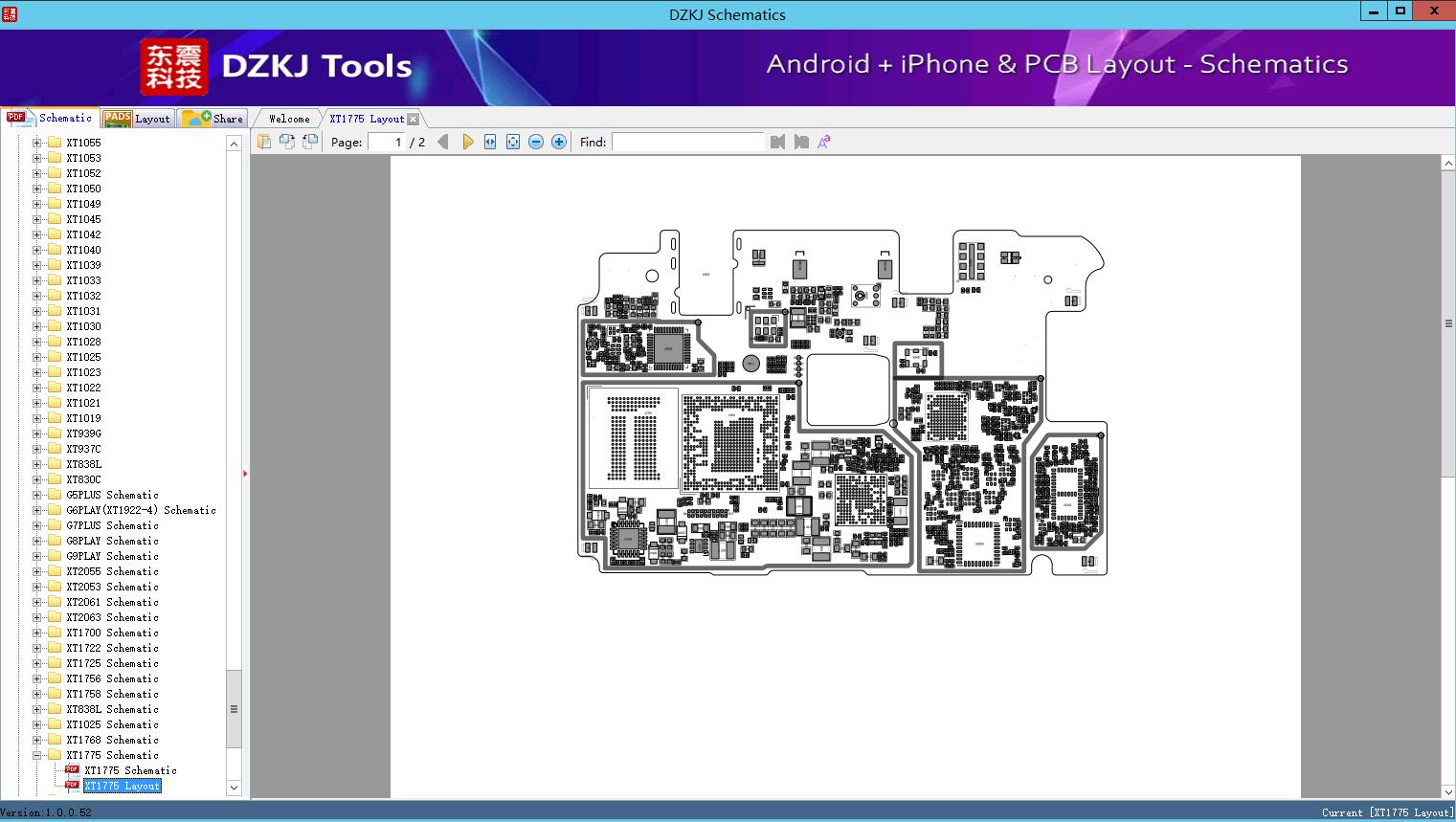Viewport: 1456px width, 822px height.
Task: Toggle match case search icon
Action: (823, 142)
